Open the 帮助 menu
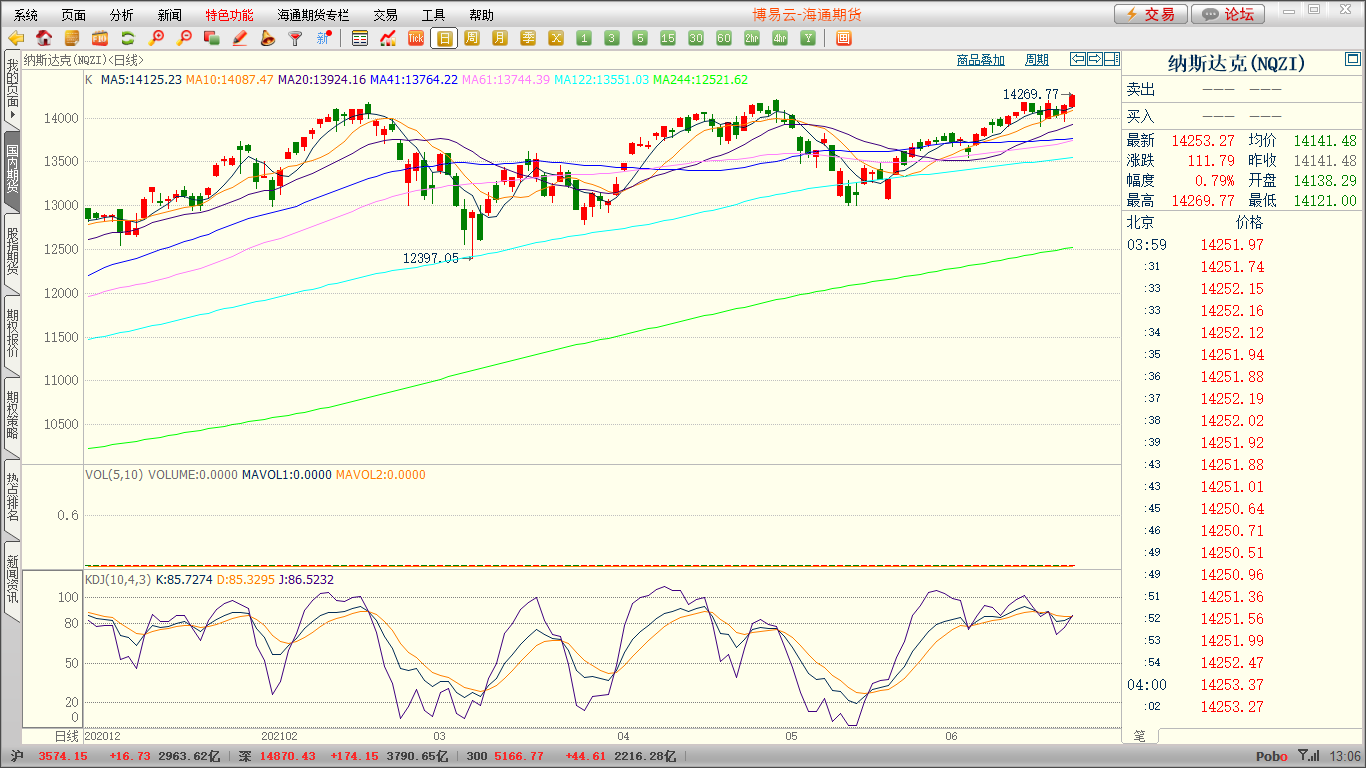The image size is (1366, 768). 481,15
